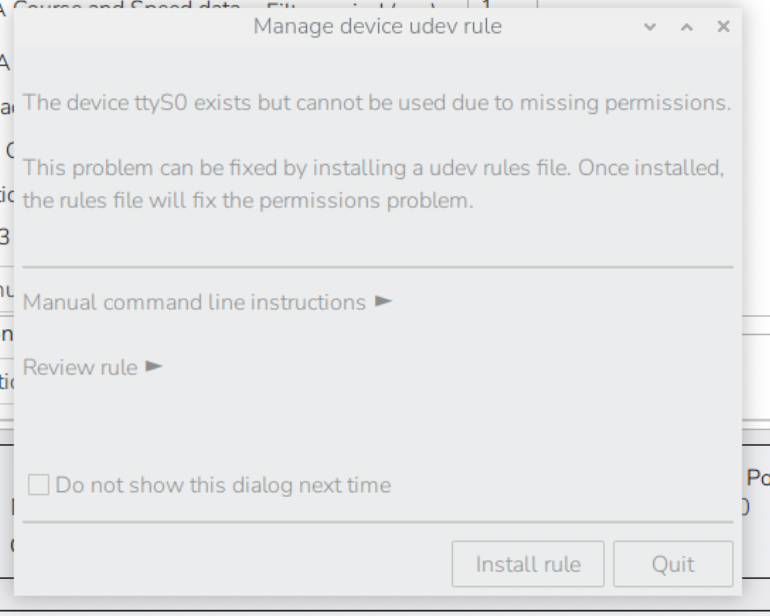Click the separator line below the explanation text
770x616 pixels.
(377, 267)
